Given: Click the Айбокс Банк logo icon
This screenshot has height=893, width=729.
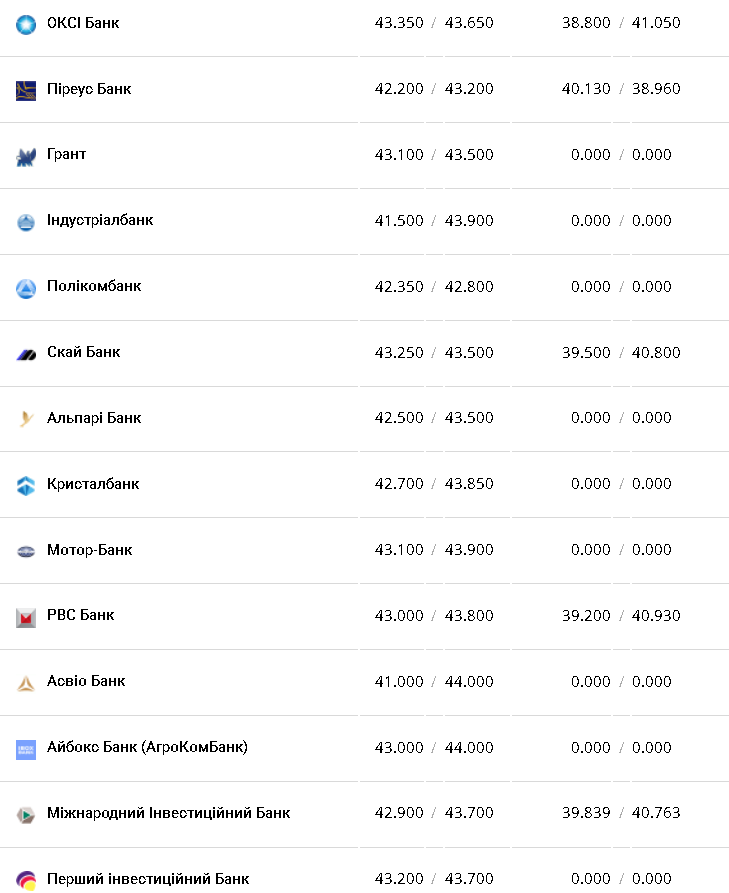Looking at the screenshot, I should [26, 749].
